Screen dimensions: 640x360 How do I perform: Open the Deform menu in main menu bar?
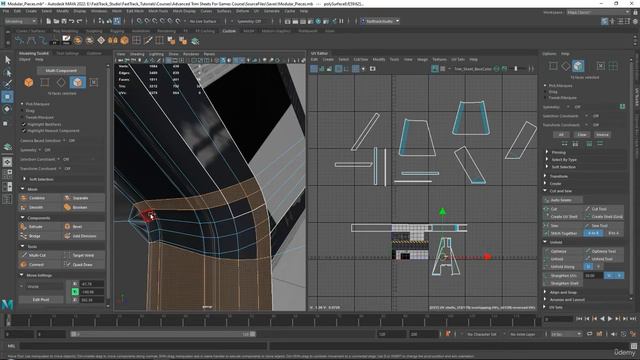tap(242, 11)
